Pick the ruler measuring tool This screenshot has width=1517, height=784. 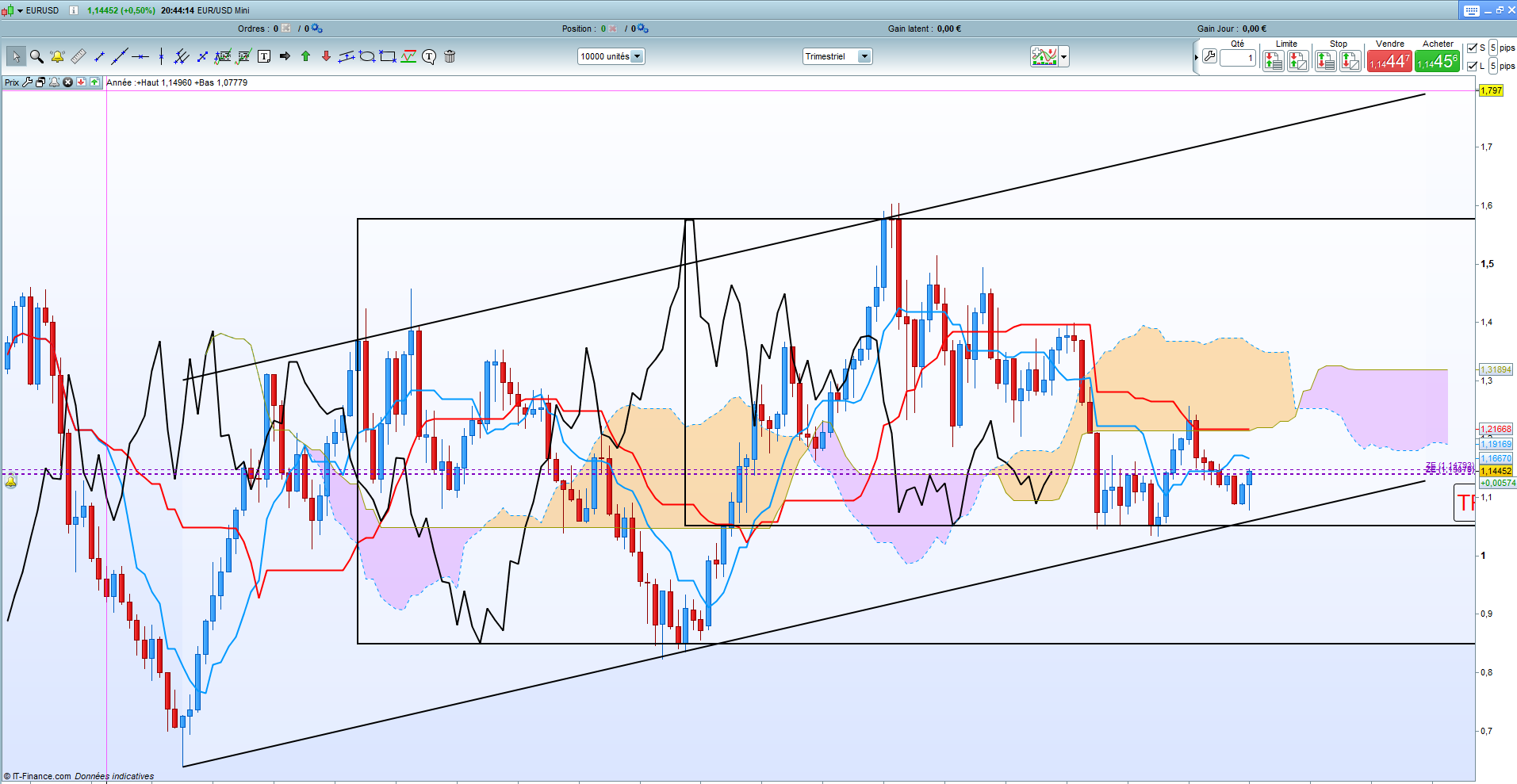tap(78, 56)
